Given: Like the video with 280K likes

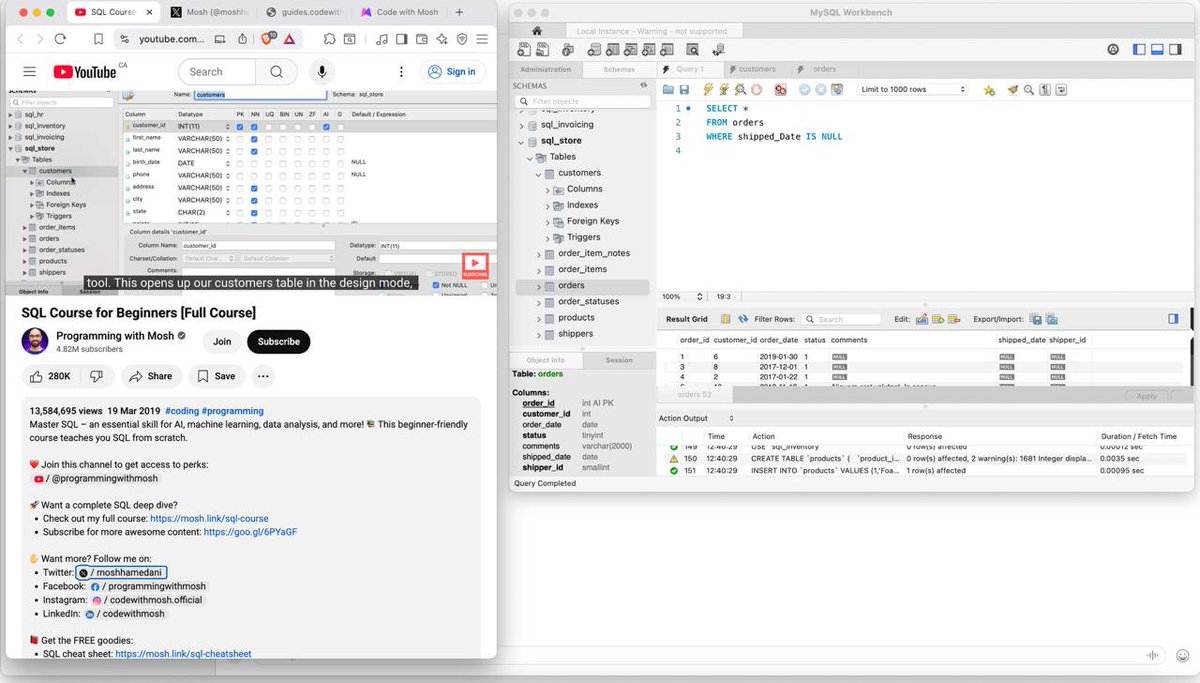Looking at the screenshot, I should click(50, 376).
